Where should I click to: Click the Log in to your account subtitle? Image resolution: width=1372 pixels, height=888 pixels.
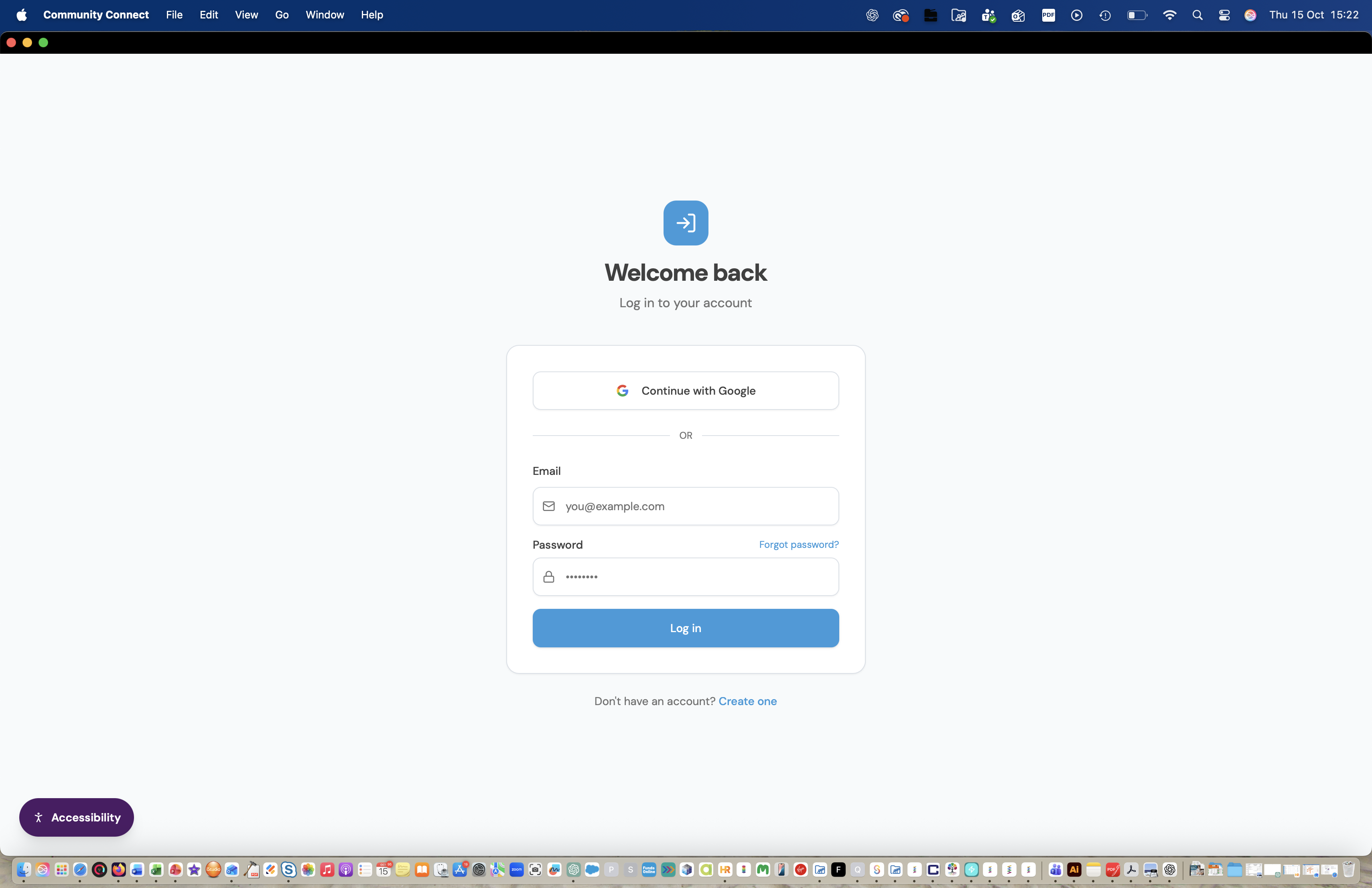(686, 303)
